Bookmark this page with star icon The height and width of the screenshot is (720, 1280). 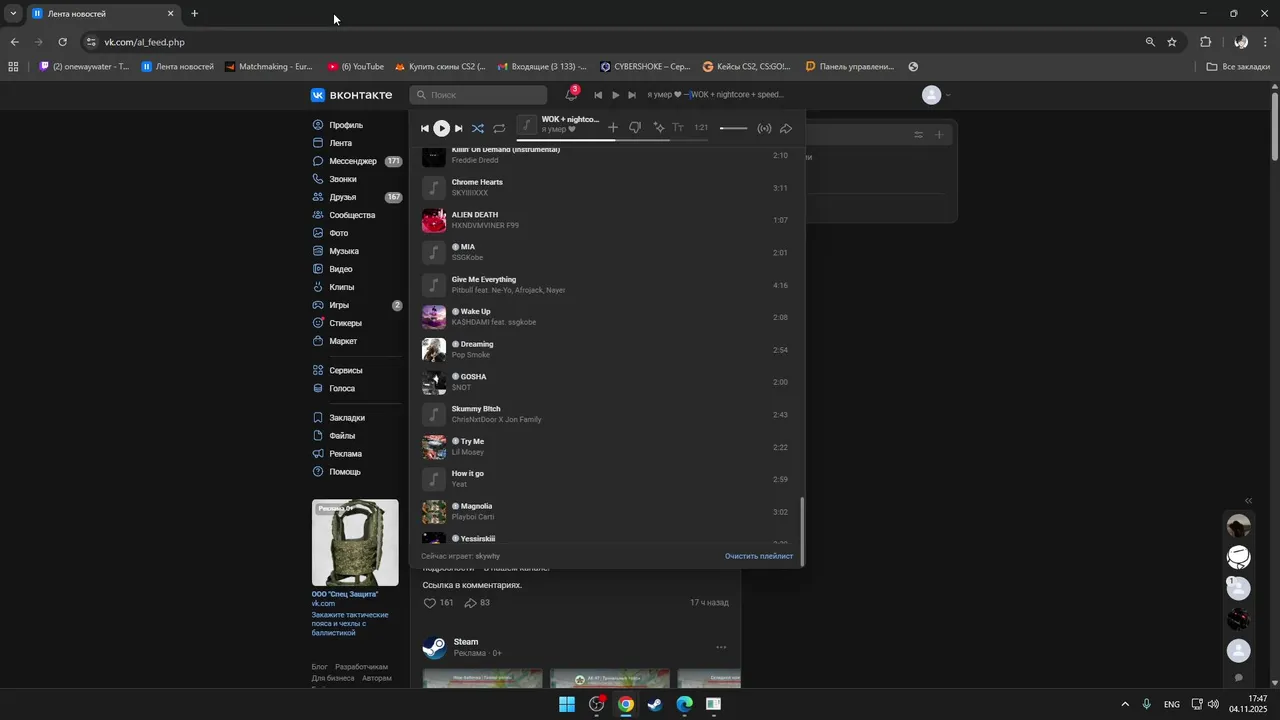point(1172,42)
